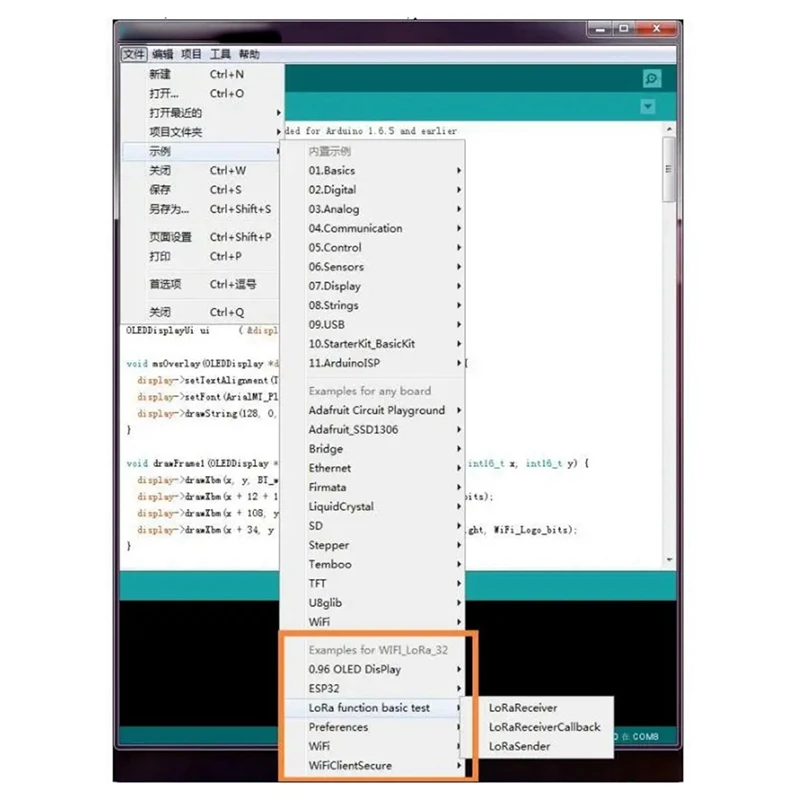Select LoRa function basic test entry
The height and width of the screenshot is (800, 800).
[x=373, y=708]
